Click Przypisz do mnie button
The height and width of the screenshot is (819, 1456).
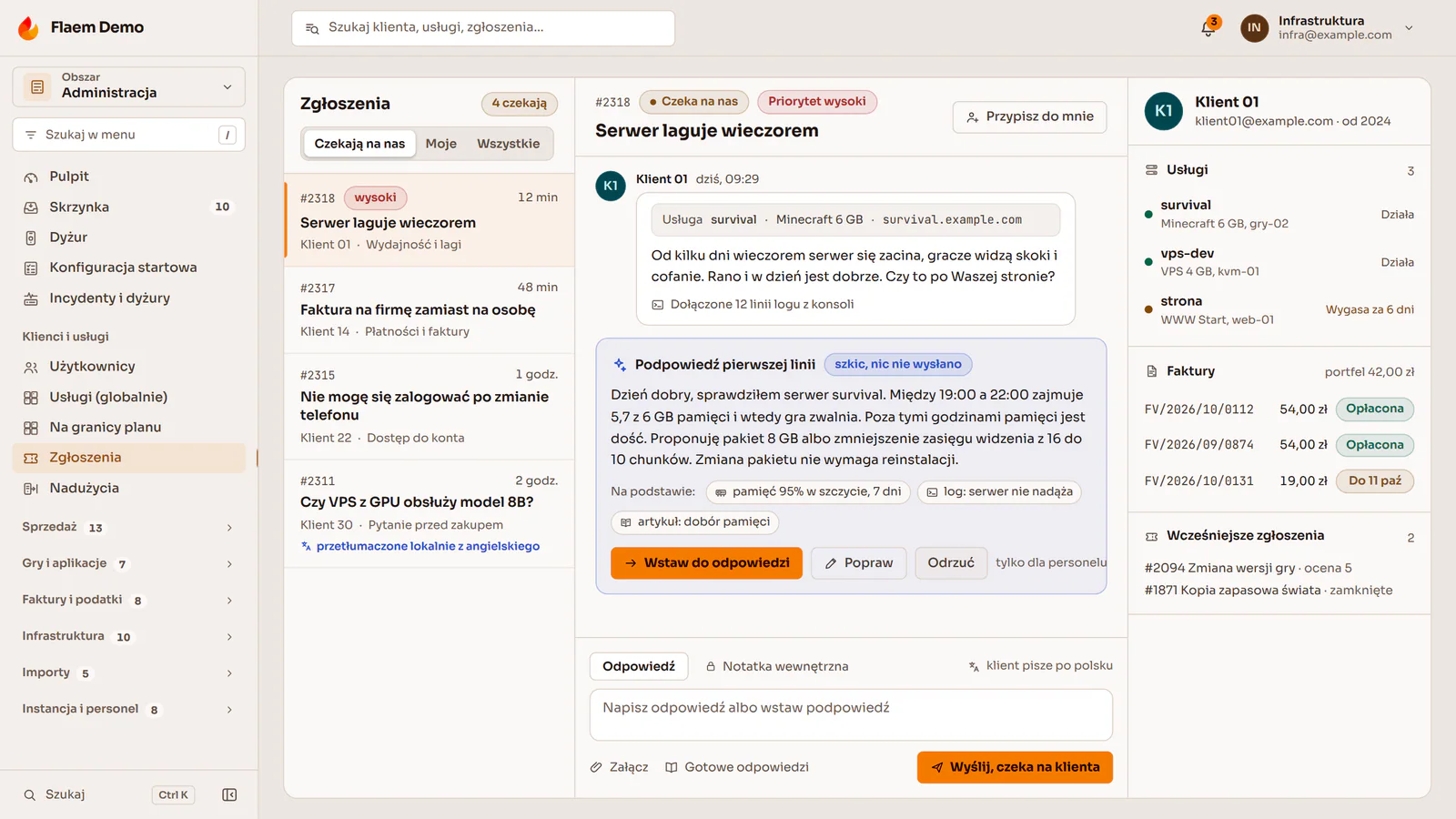click(1030, 116)
